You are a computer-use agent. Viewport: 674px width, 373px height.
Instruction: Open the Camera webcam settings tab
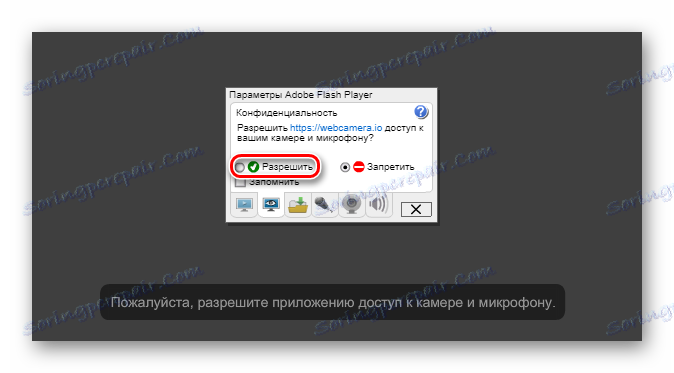pos(352,205)
